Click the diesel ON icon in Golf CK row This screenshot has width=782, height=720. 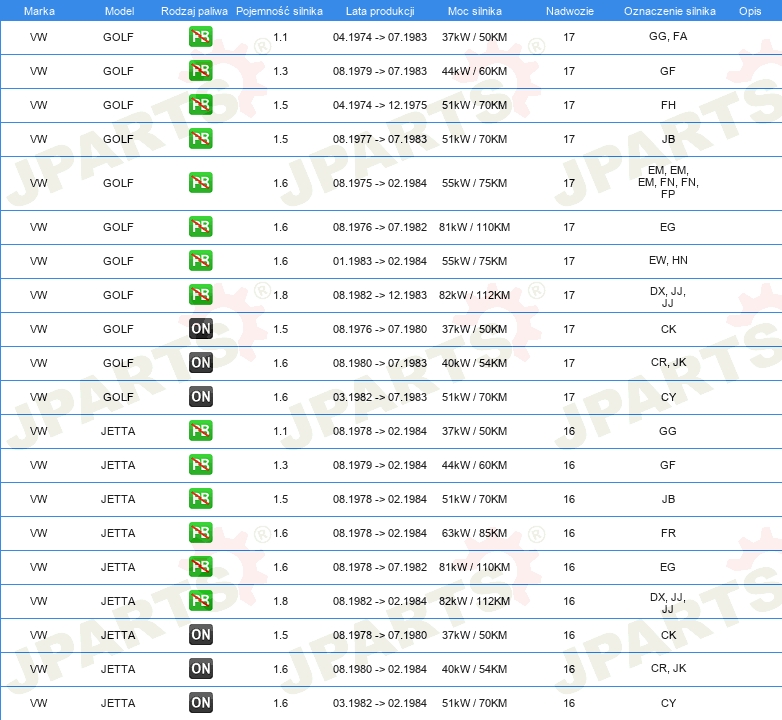200,329
